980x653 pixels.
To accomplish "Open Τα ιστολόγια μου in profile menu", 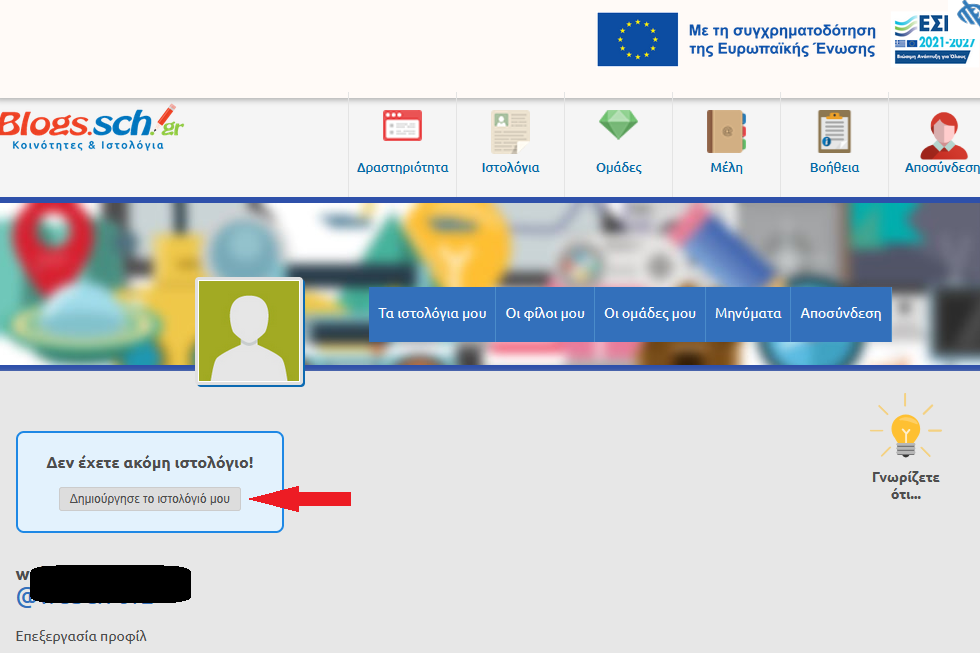I will point(432,313).
